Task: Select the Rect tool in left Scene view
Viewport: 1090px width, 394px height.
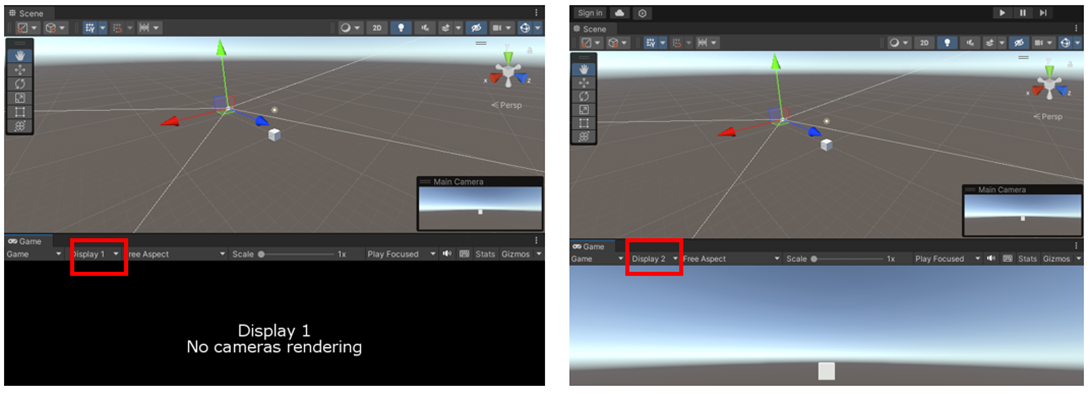Action: (20, 112)
